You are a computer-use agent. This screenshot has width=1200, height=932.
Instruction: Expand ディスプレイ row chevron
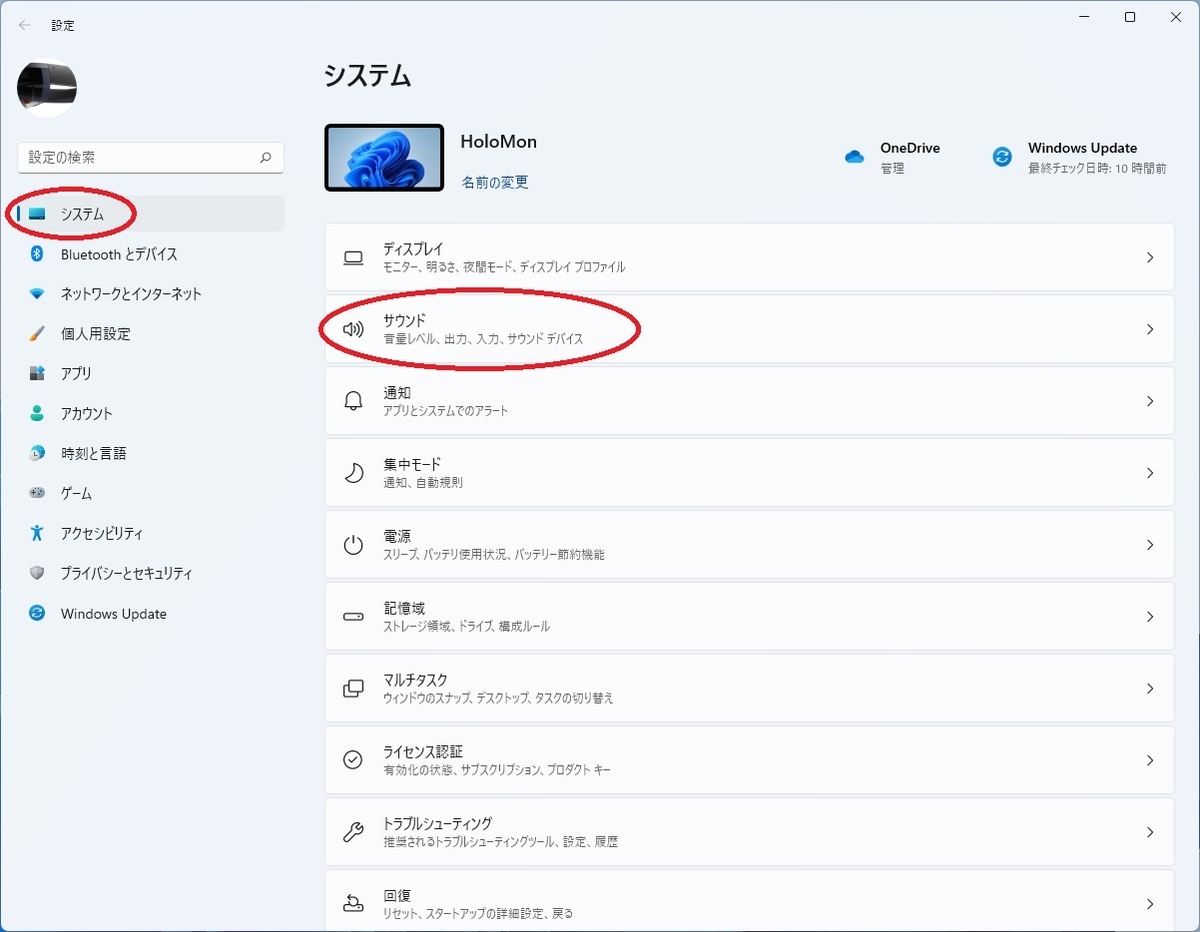1150,258
